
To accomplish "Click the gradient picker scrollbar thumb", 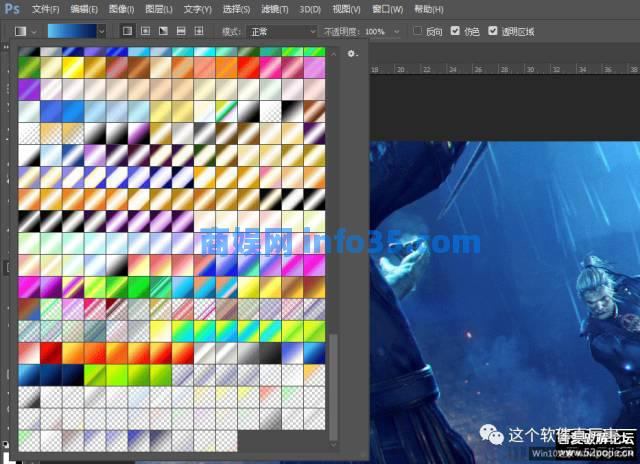I will [x=333, y=388].
